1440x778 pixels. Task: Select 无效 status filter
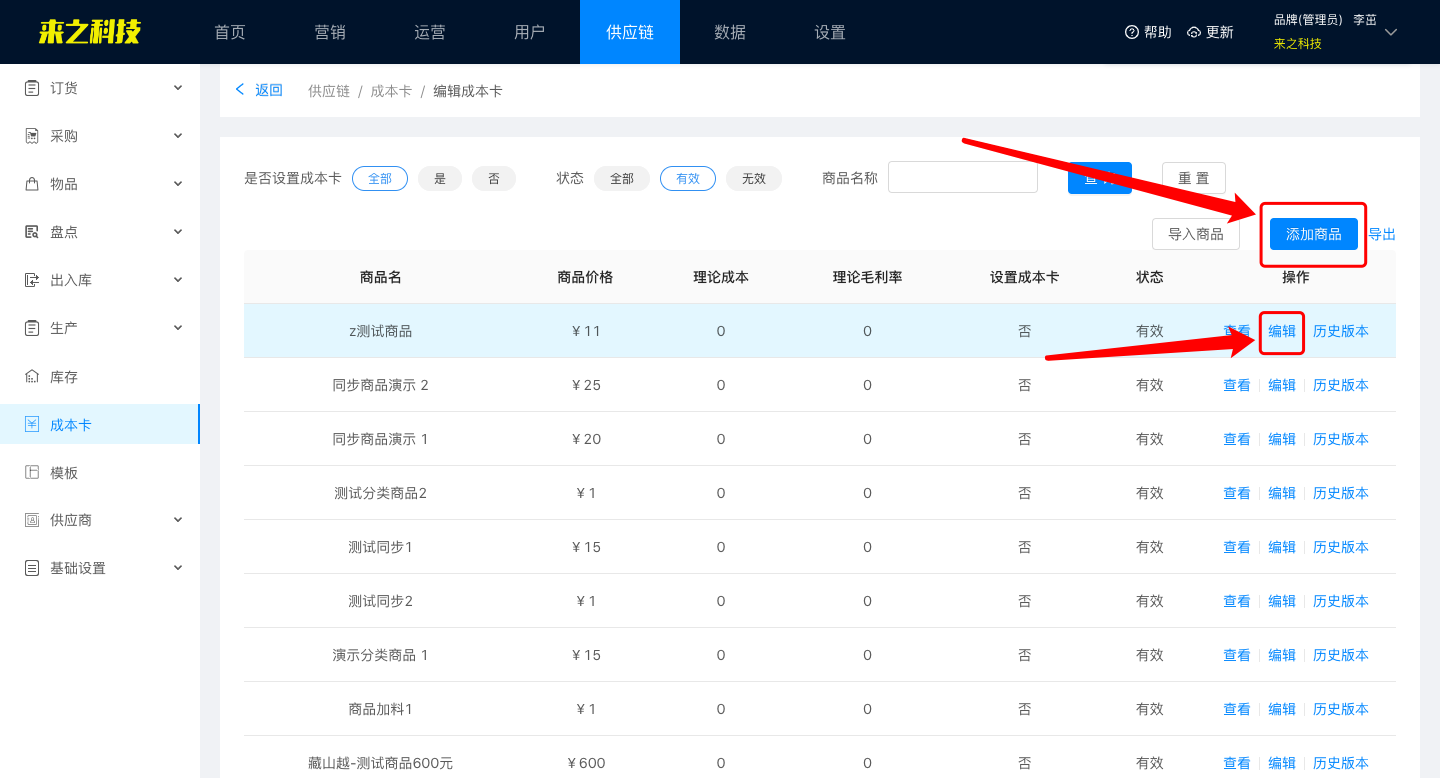coord(754,178)
